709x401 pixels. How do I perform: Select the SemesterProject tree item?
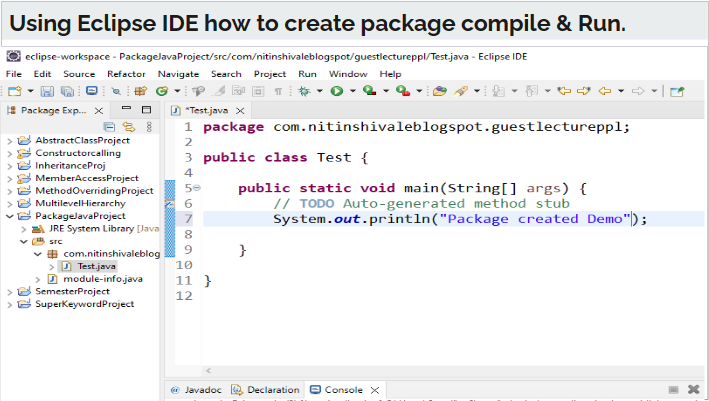tap(72, 292)
